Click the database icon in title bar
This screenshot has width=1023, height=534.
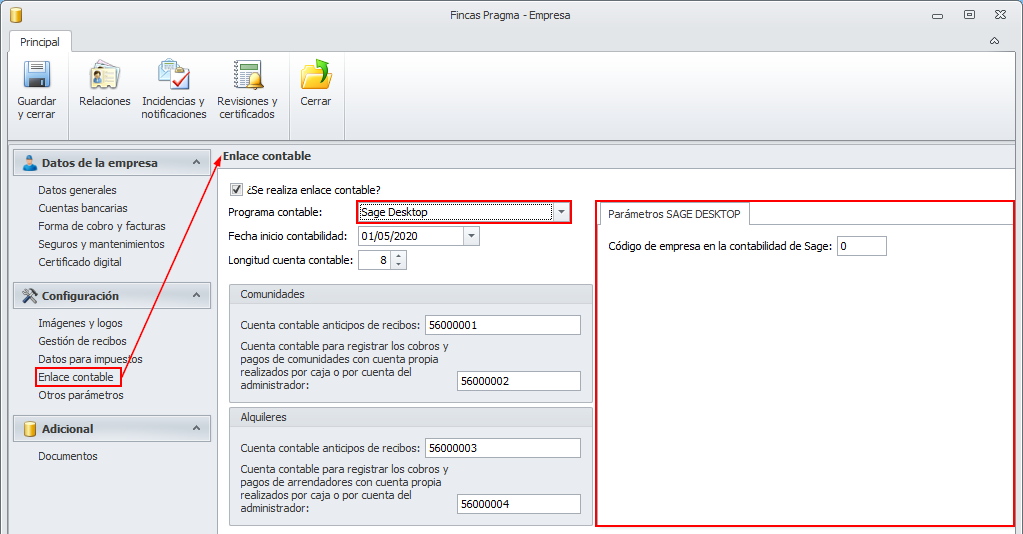pos(16,14)
